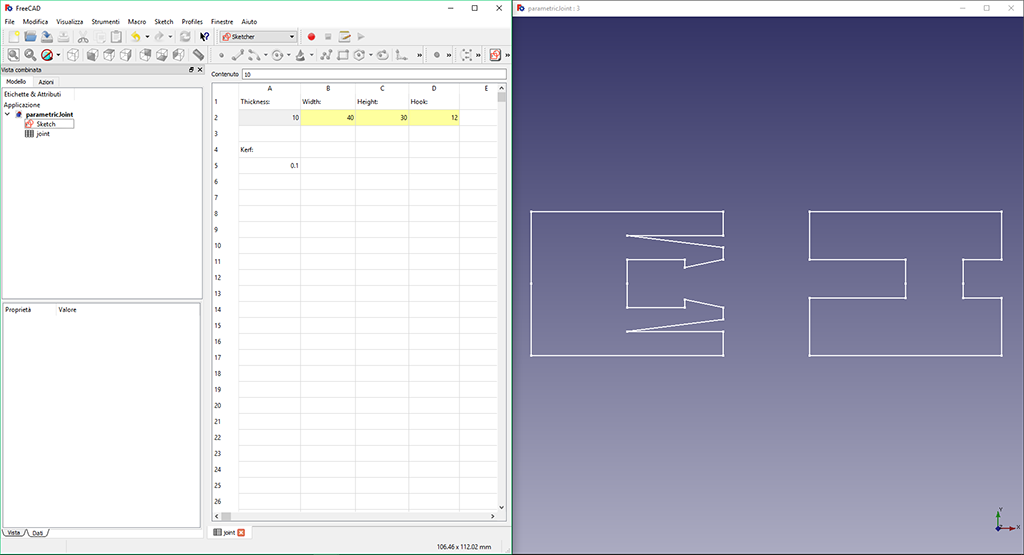Click the Measure distance ruler icon
This screenshot has width=1024, height=555.
199,55
